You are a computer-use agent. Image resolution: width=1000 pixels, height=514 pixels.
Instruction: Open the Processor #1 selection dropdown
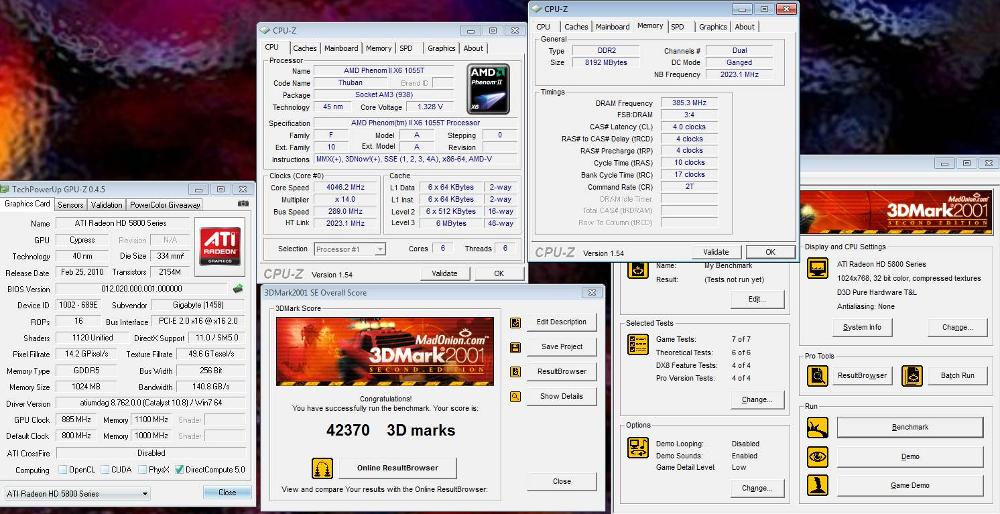pos(350,249)
